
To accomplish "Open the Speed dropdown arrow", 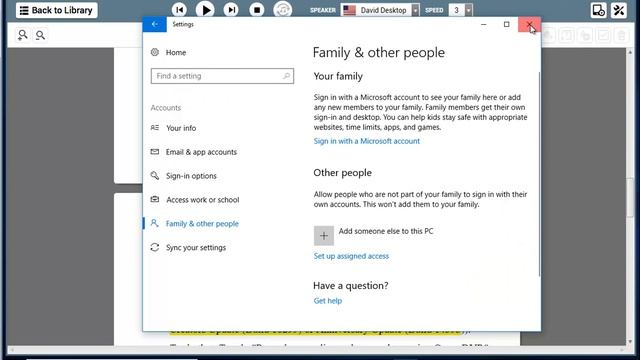I will [x=469, y=10].
